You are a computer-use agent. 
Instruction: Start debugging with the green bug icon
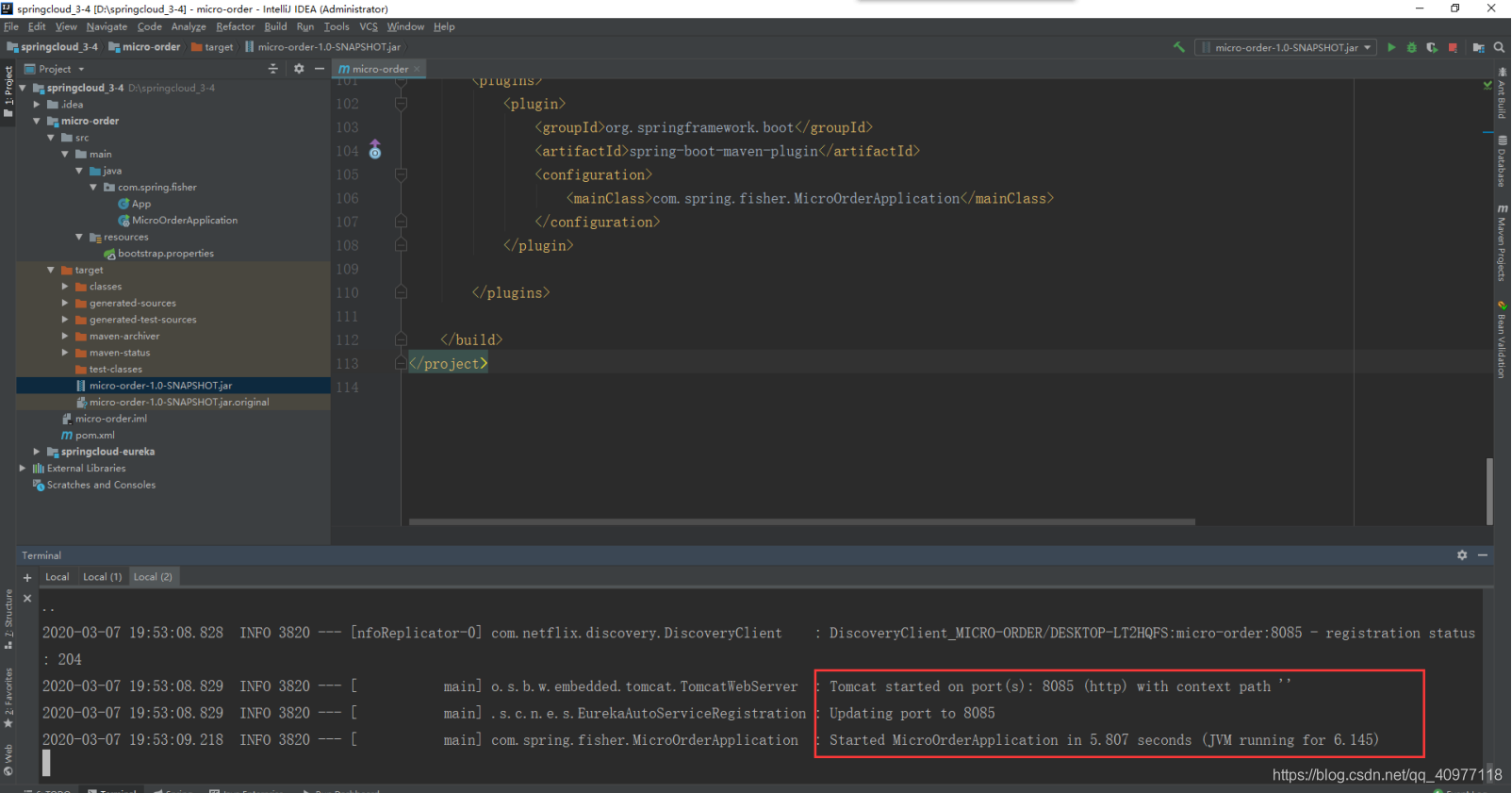point(1411,47)
